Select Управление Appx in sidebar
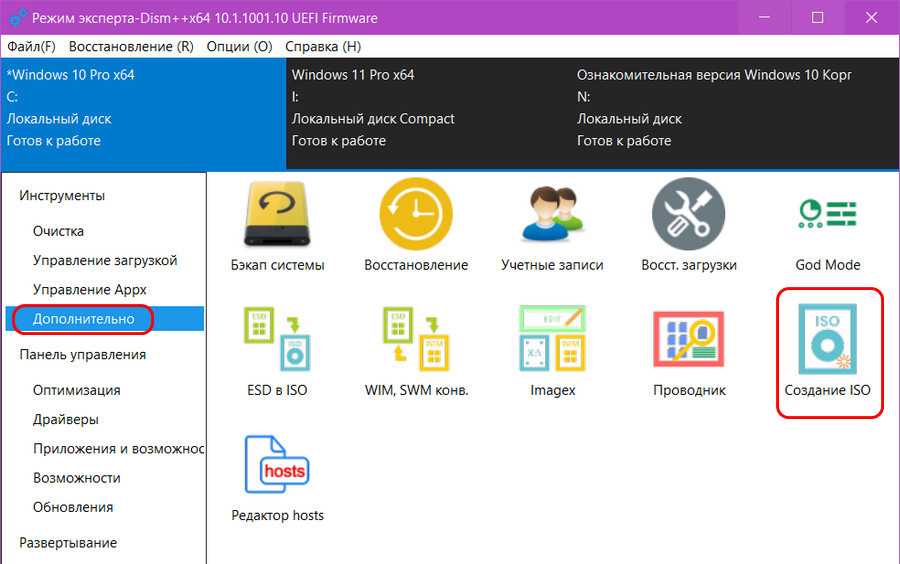The height and width of the screenshot is (564, 900). point(90,290)
